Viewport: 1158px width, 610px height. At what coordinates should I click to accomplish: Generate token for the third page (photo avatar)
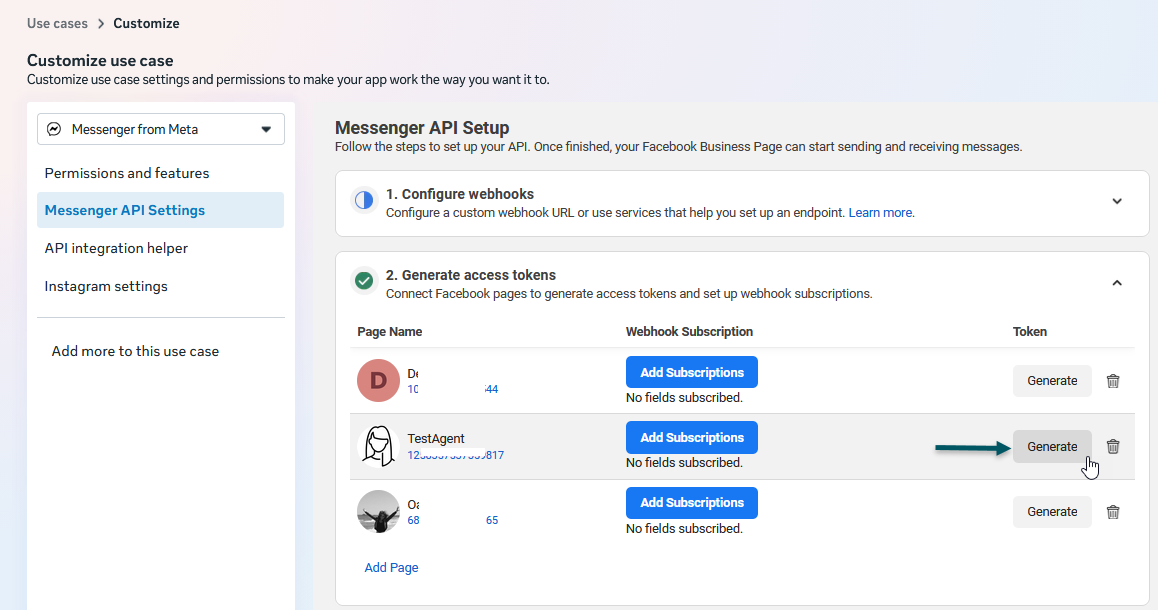coord(1052,512)
